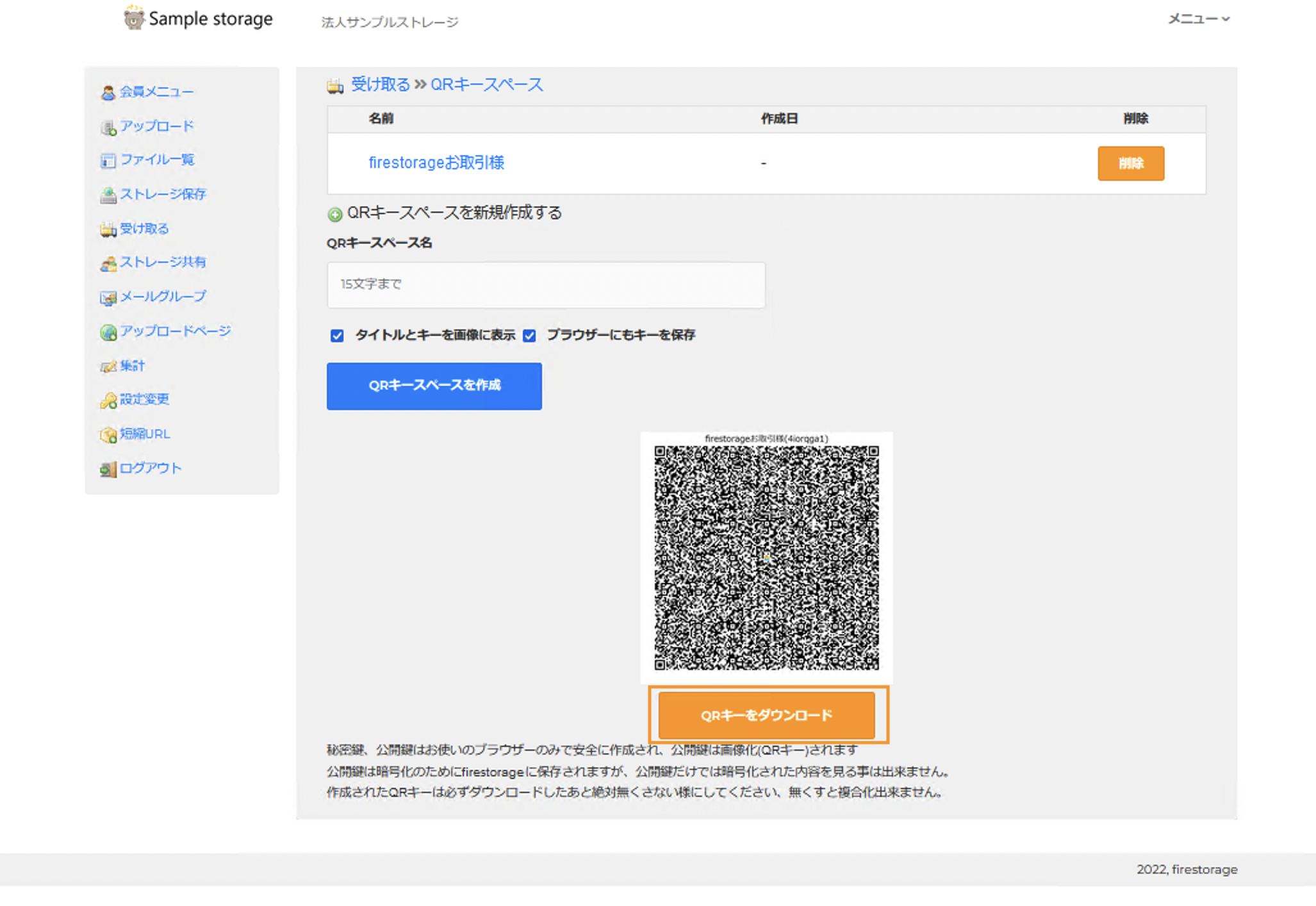Open ストレージ共有 sidebar link
Image resolution: width=1316 pixels, height=906 pixels.
(163, 261)
